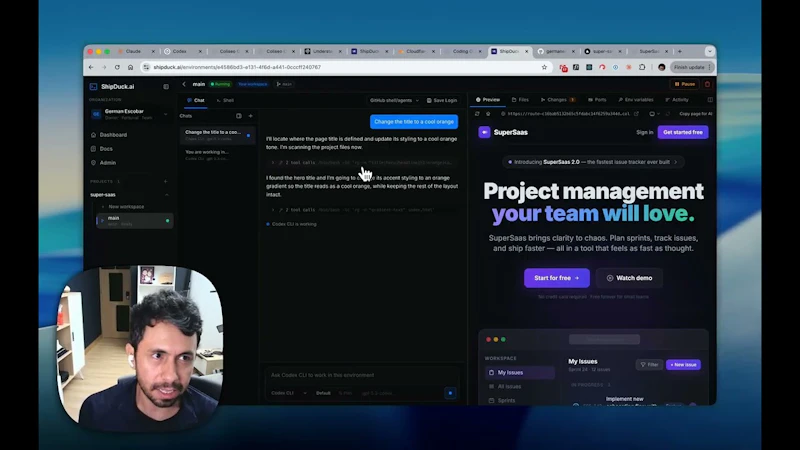800x450 pixels.
Task: Open the Changes tab
Action: (558, 100)
